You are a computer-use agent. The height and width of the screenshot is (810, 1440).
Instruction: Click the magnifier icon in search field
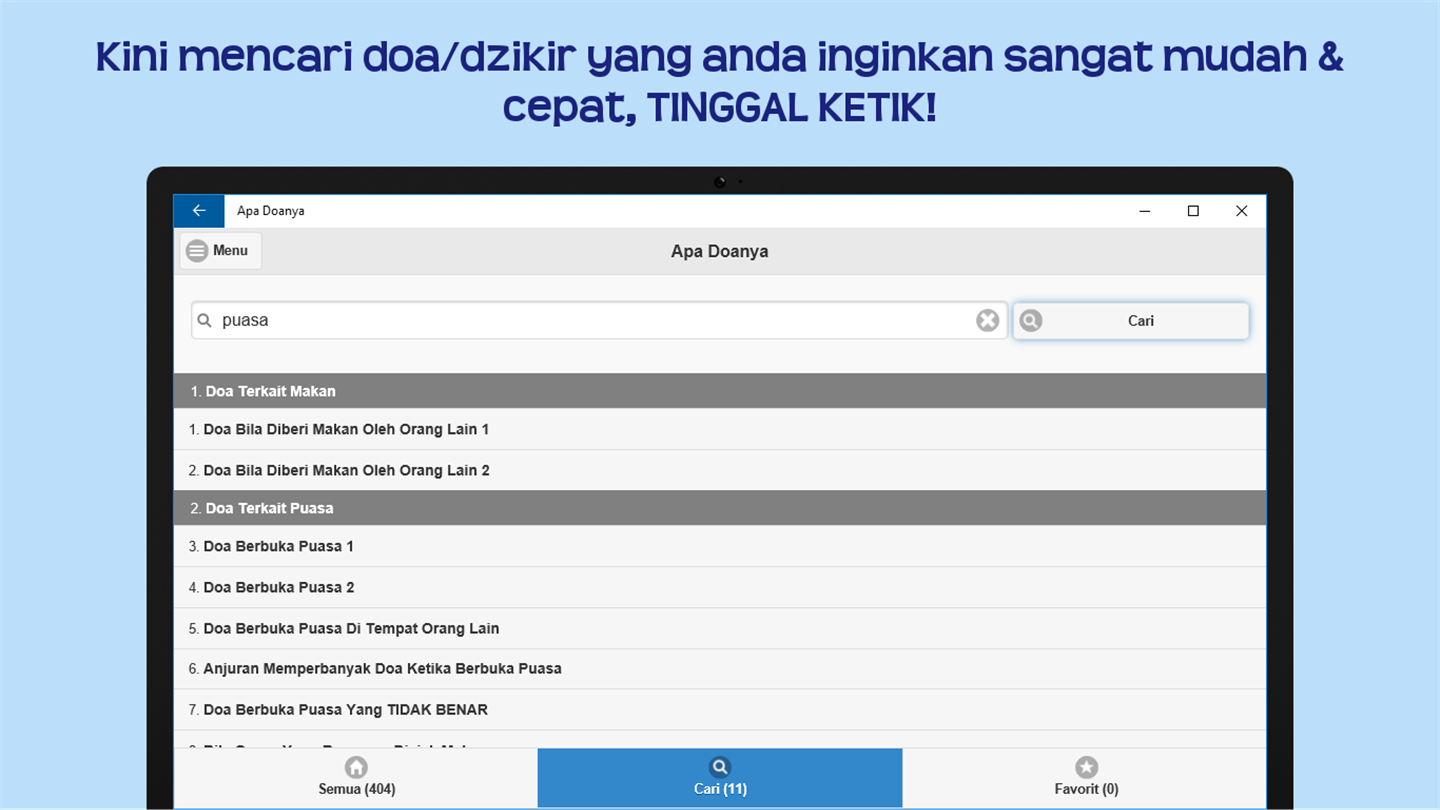click(x=205, y=321)
